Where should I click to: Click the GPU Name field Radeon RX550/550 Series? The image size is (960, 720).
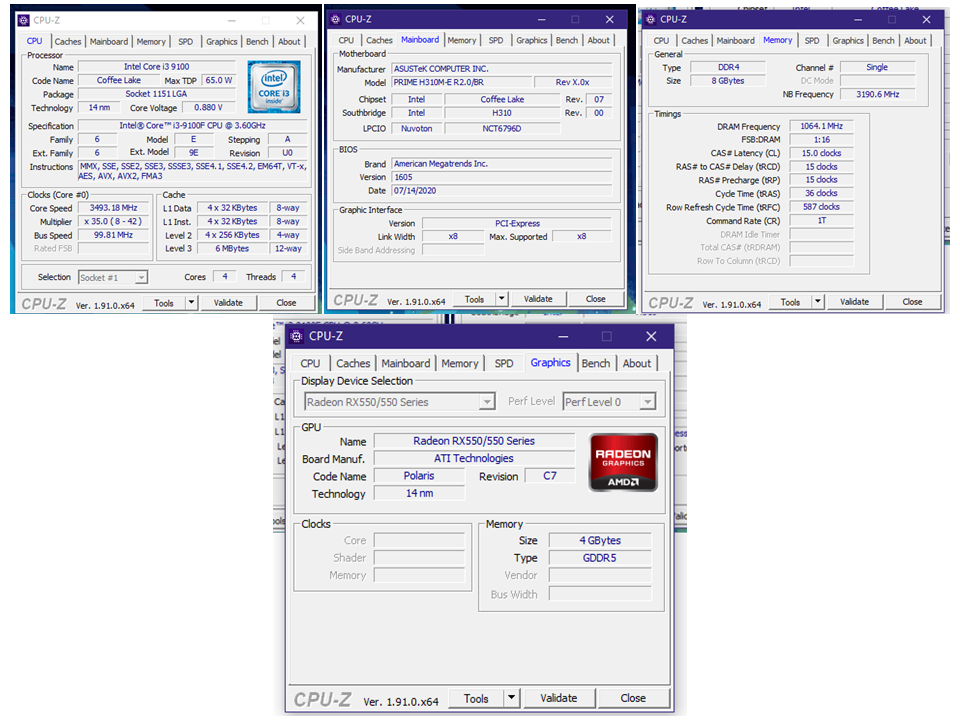pyautogui.click(x=474, y=441)
